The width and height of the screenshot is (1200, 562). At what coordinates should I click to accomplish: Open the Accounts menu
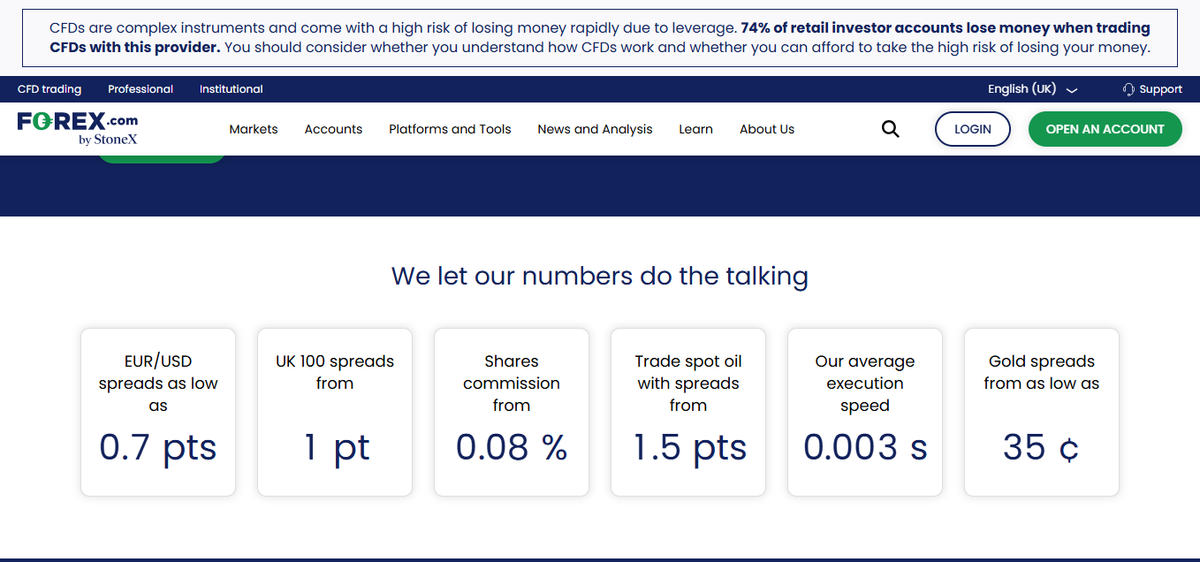333,129
